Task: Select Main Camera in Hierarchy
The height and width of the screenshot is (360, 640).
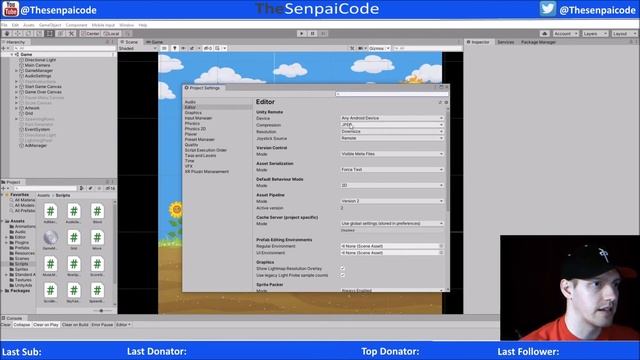Action: coord(37,65)
